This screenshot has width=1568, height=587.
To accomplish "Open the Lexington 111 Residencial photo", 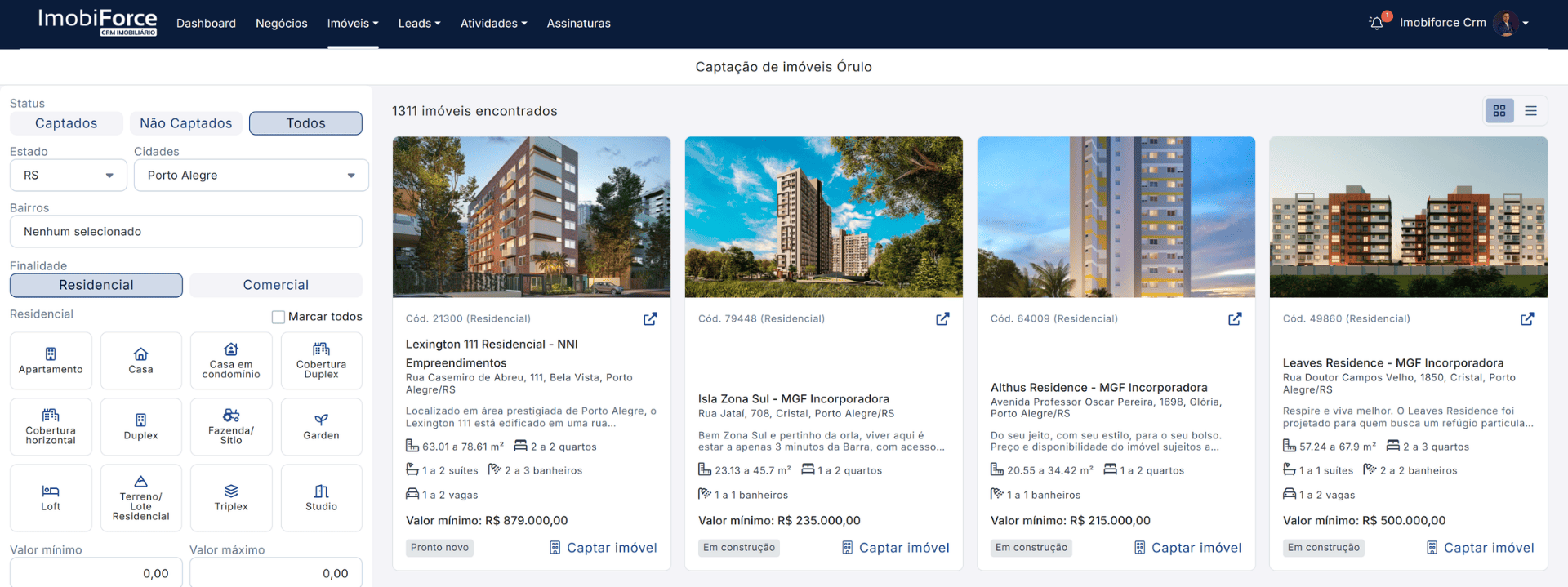I will click(532, 217).
